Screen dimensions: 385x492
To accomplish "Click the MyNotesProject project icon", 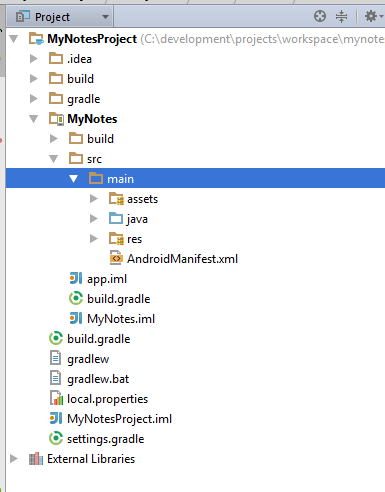I will click(x=36, y=39).
